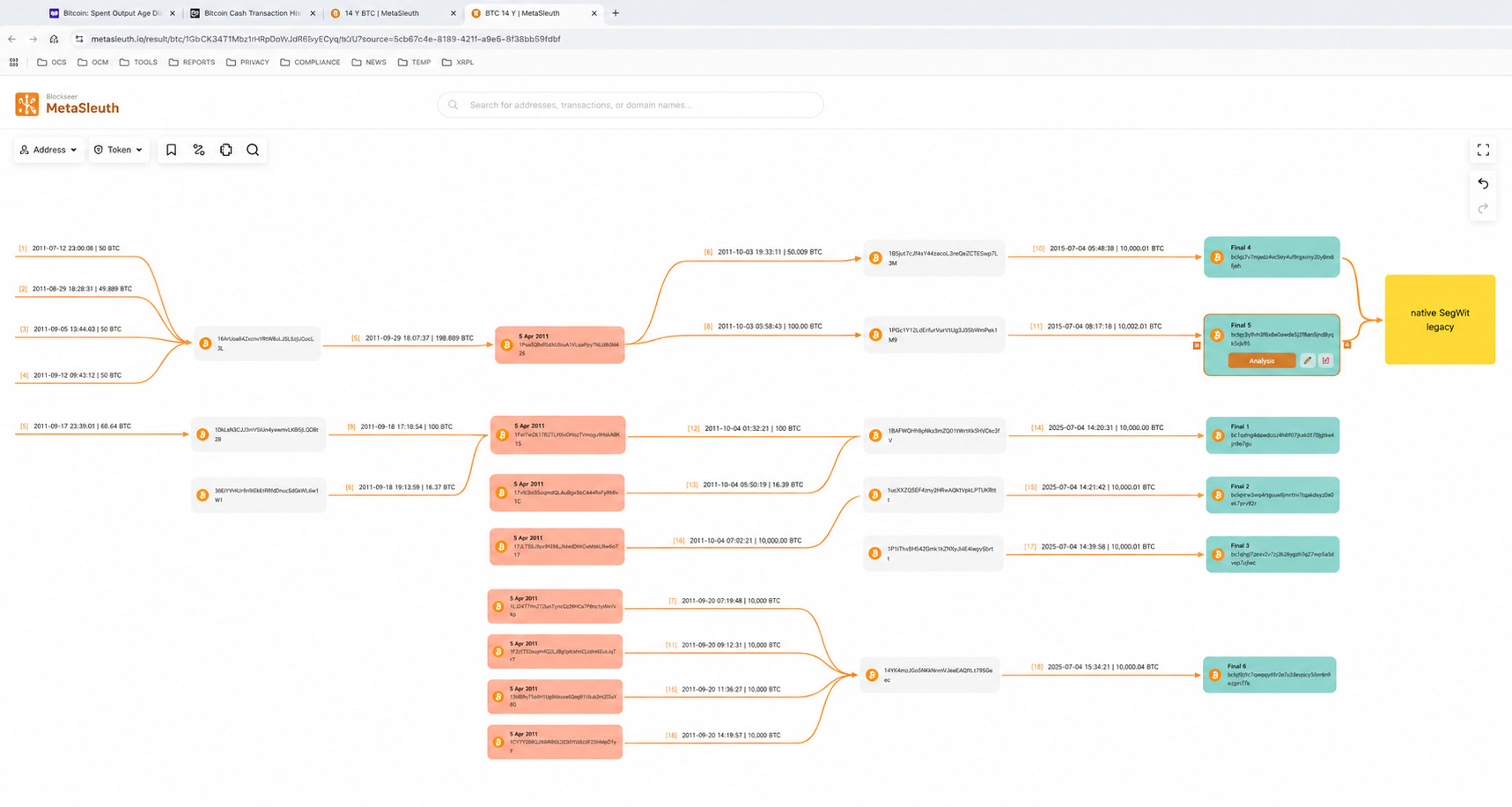The width and height of the screenshot is (1512, 807).
Task: Click the chart icon on Final 5
Action: [1325, 360]
